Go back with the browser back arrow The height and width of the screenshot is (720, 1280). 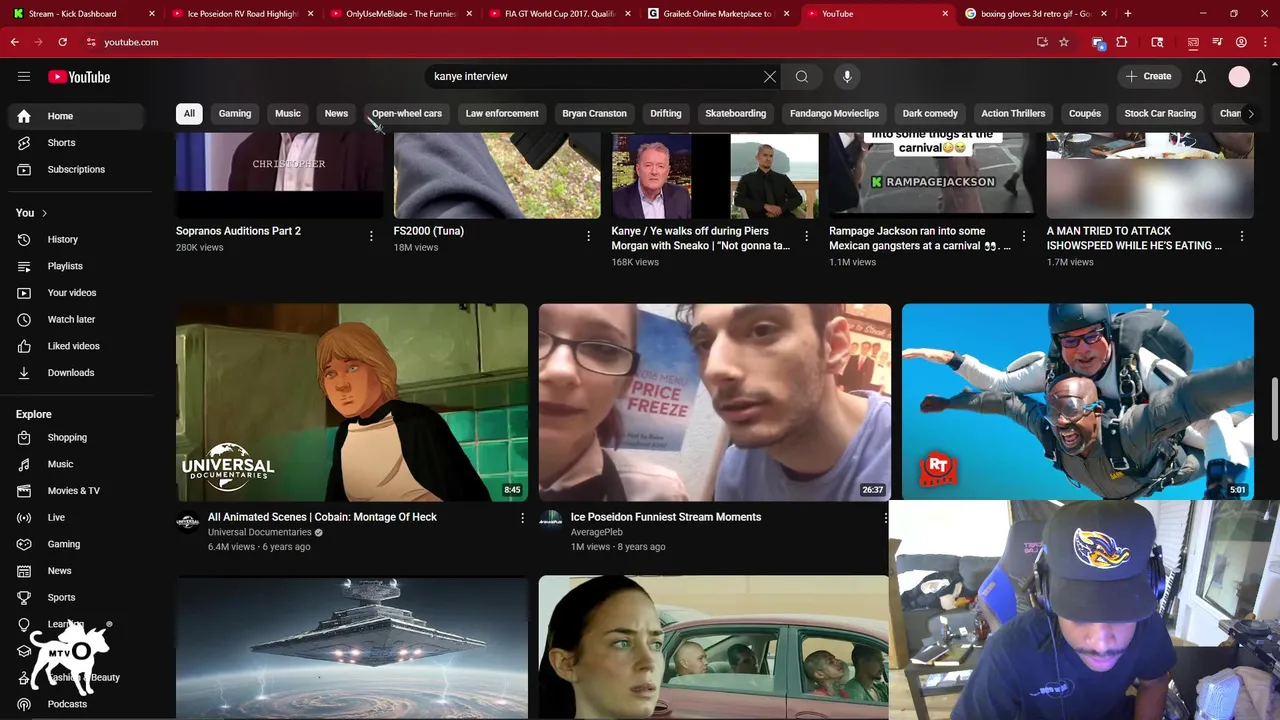[14, 42]
